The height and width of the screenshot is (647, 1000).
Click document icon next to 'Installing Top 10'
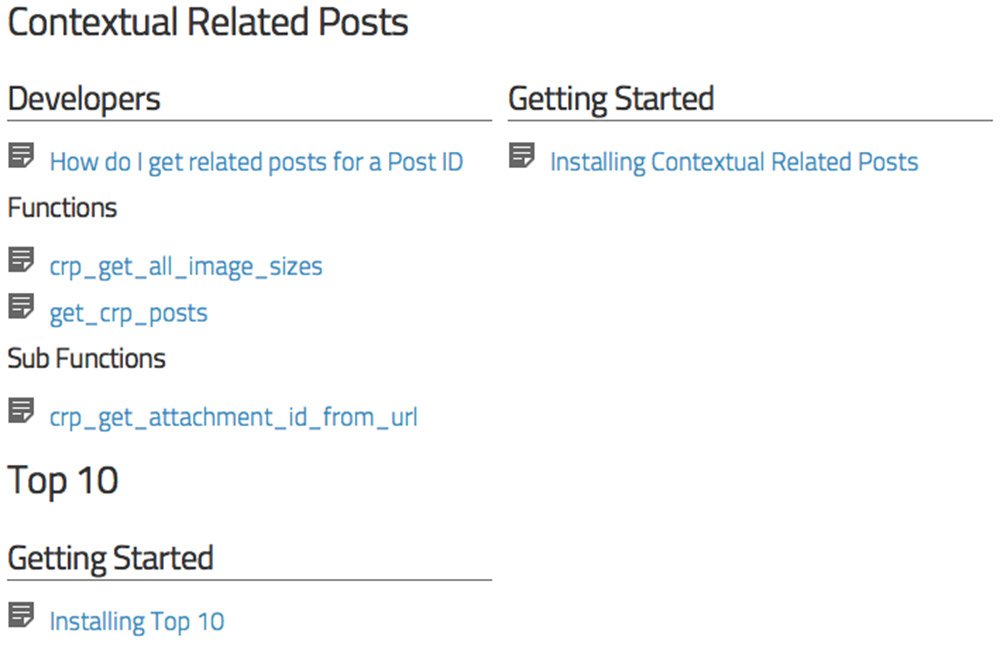click(21, 614)
